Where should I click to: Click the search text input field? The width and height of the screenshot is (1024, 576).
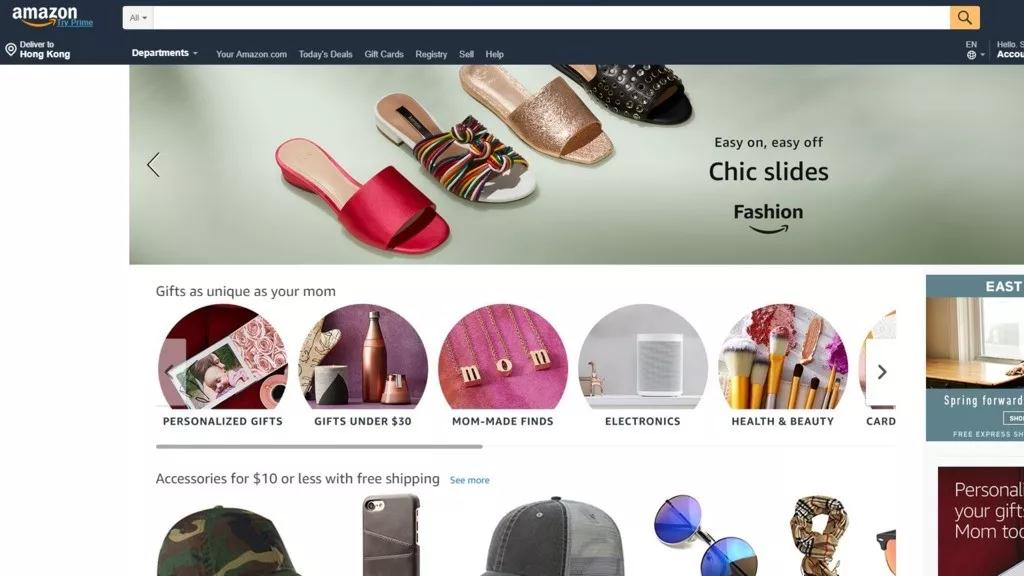point(552,18)
